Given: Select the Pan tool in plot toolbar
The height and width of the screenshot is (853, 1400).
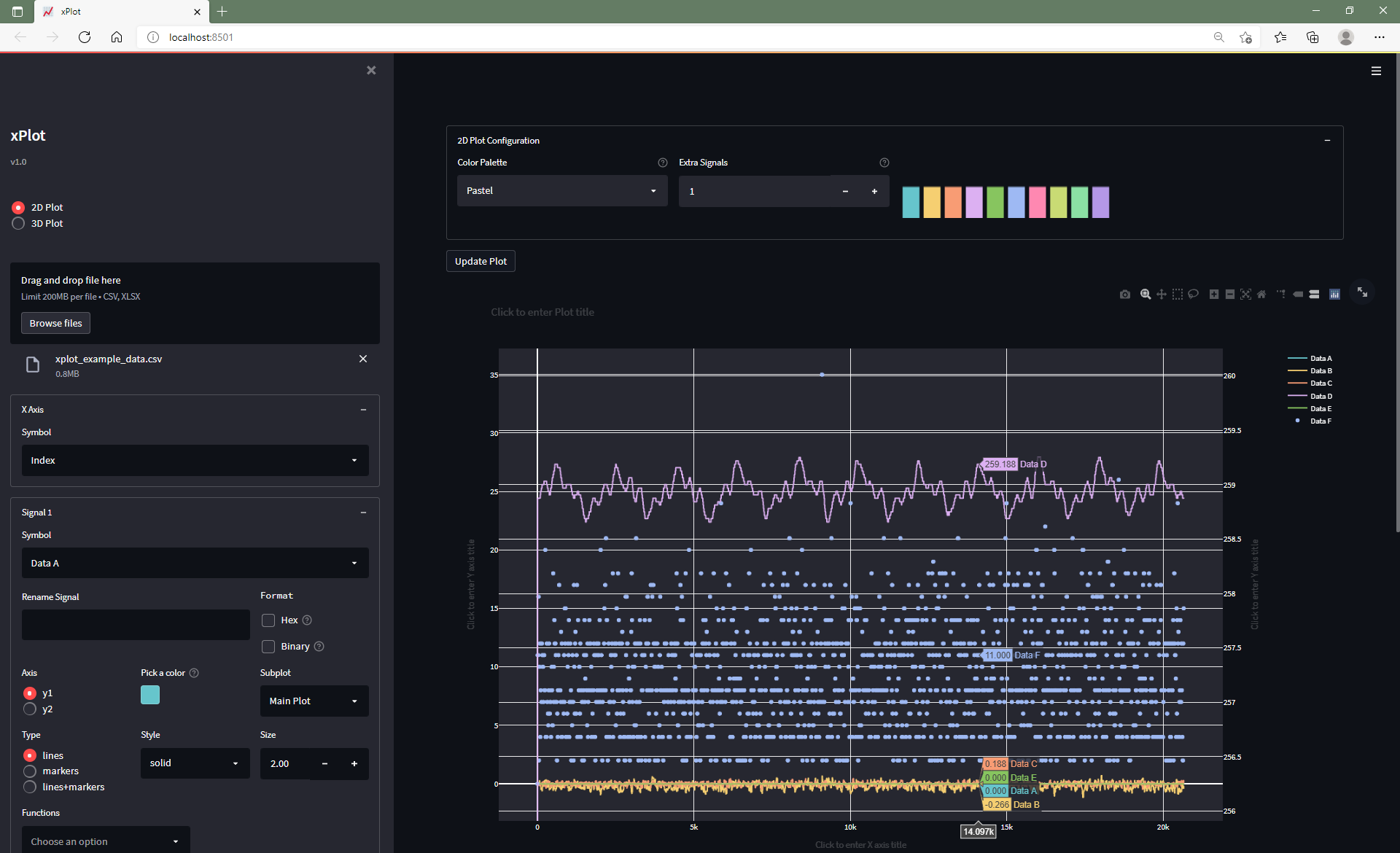Looking at the screenshot, I should coord(1162,294).
